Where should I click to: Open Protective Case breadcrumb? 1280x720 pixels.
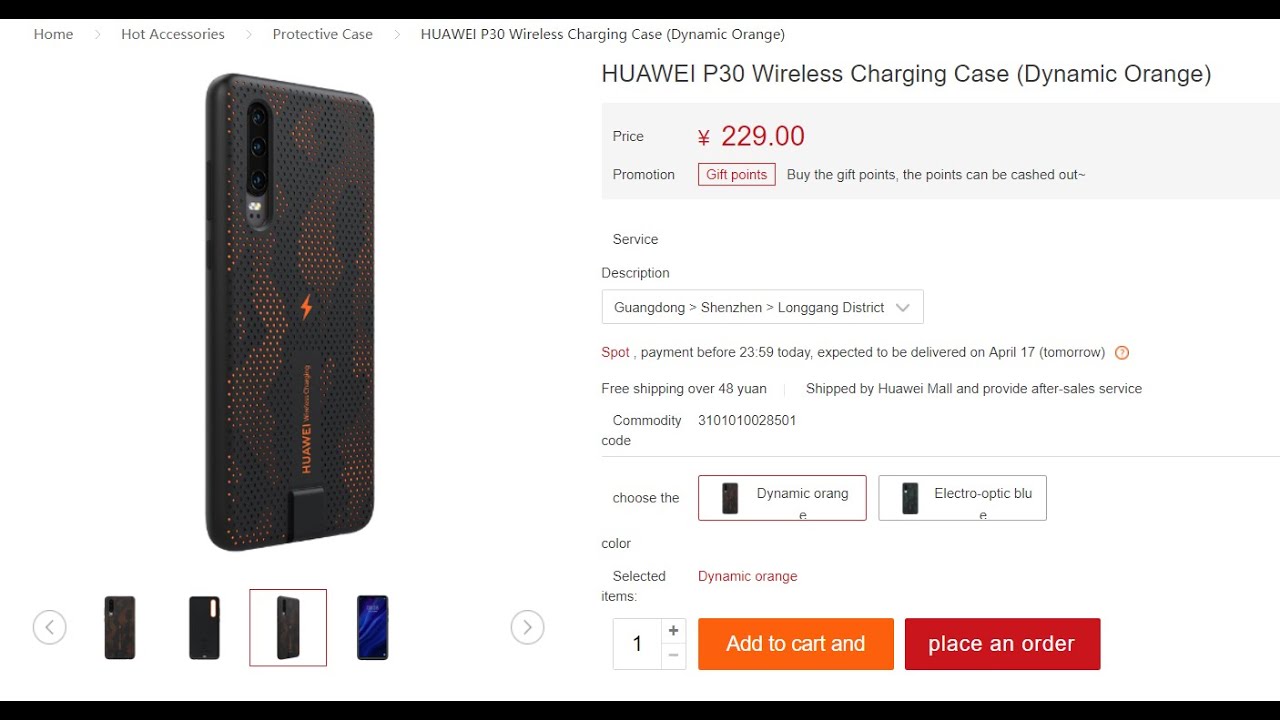click(322, 34)
